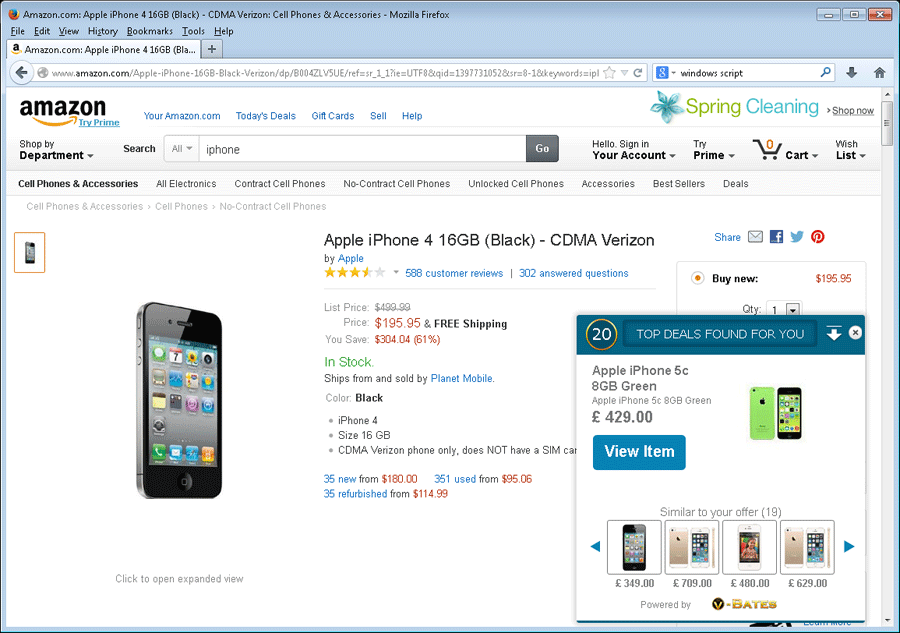Share the iPhone on Twitter
The height and width of the screenshot is (633, 900).
pyautogui.click(x=797, y=237)
